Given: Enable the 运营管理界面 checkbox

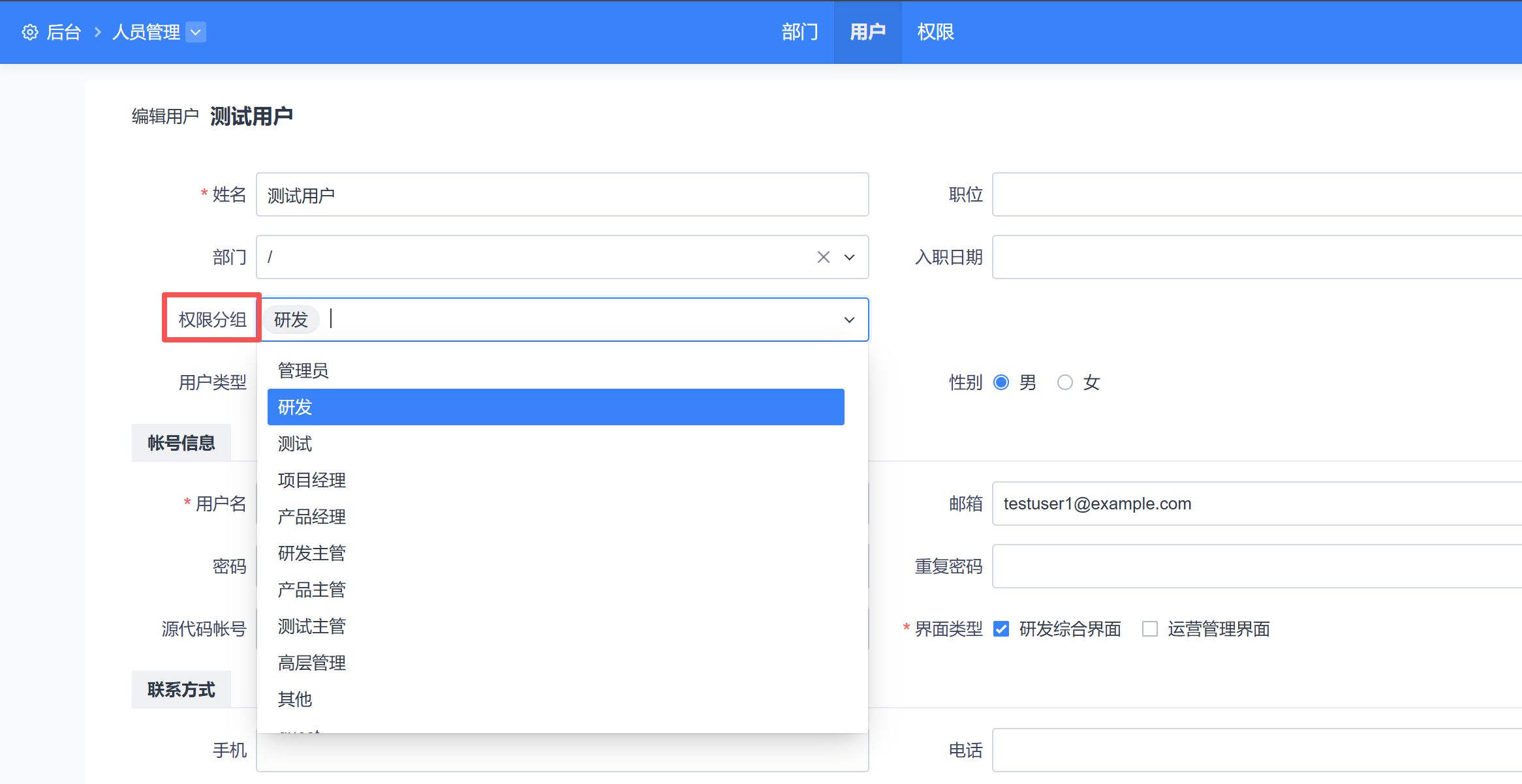Looking at the screenshot, I should coord(1149,629).
